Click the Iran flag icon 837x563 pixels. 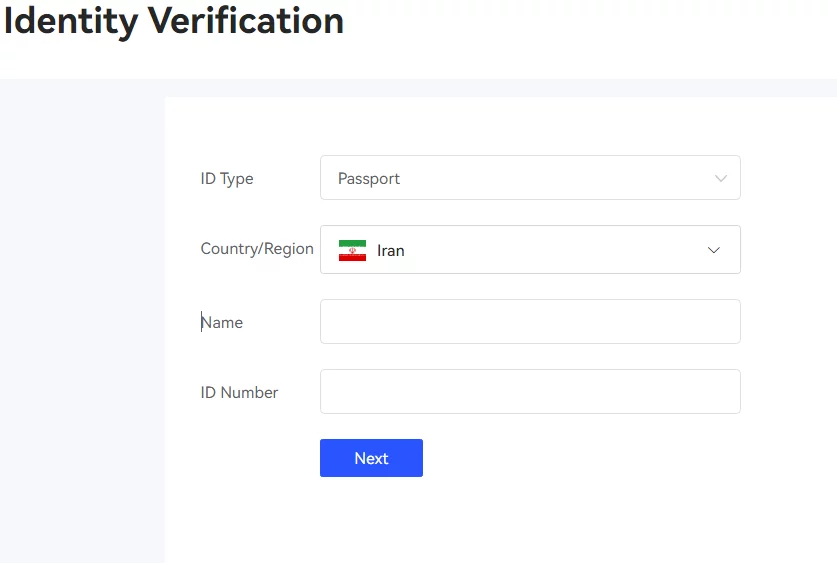(352, 250)
